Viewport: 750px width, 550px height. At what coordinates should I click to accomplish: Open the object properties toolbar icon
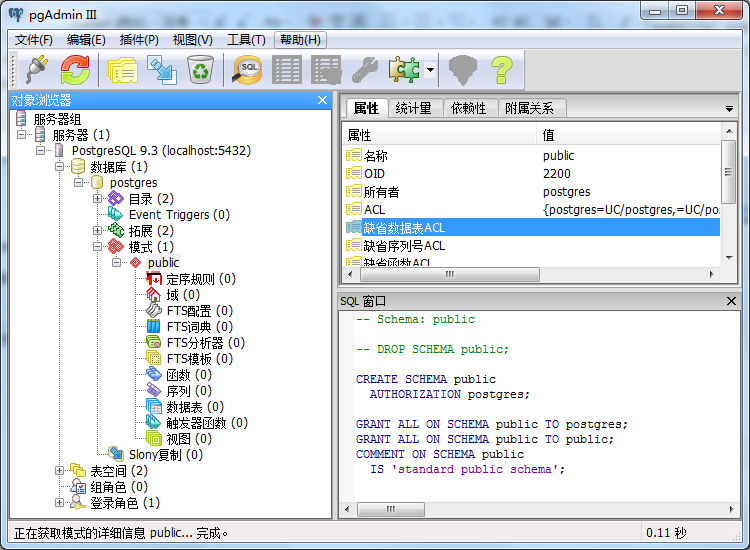pos(123,70)
